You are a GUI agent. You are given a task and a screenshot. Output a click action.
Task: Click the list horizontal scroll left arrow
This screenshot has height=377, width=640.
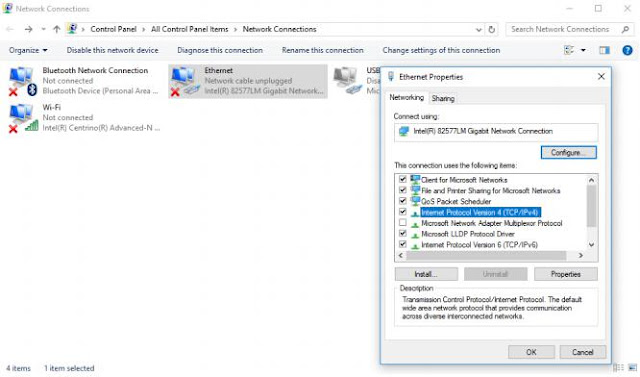(x=400, y=255)
